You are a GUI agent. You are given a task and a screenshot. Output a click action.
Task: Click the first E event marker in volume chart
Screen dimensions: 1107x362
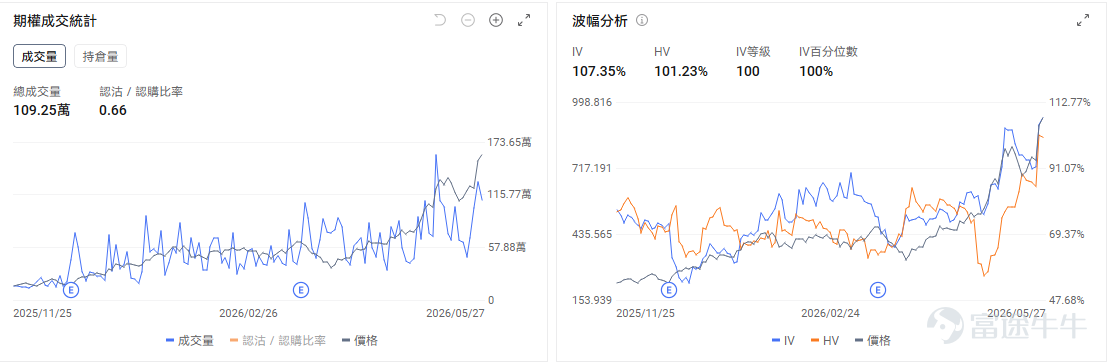click(x=70, y=289)
